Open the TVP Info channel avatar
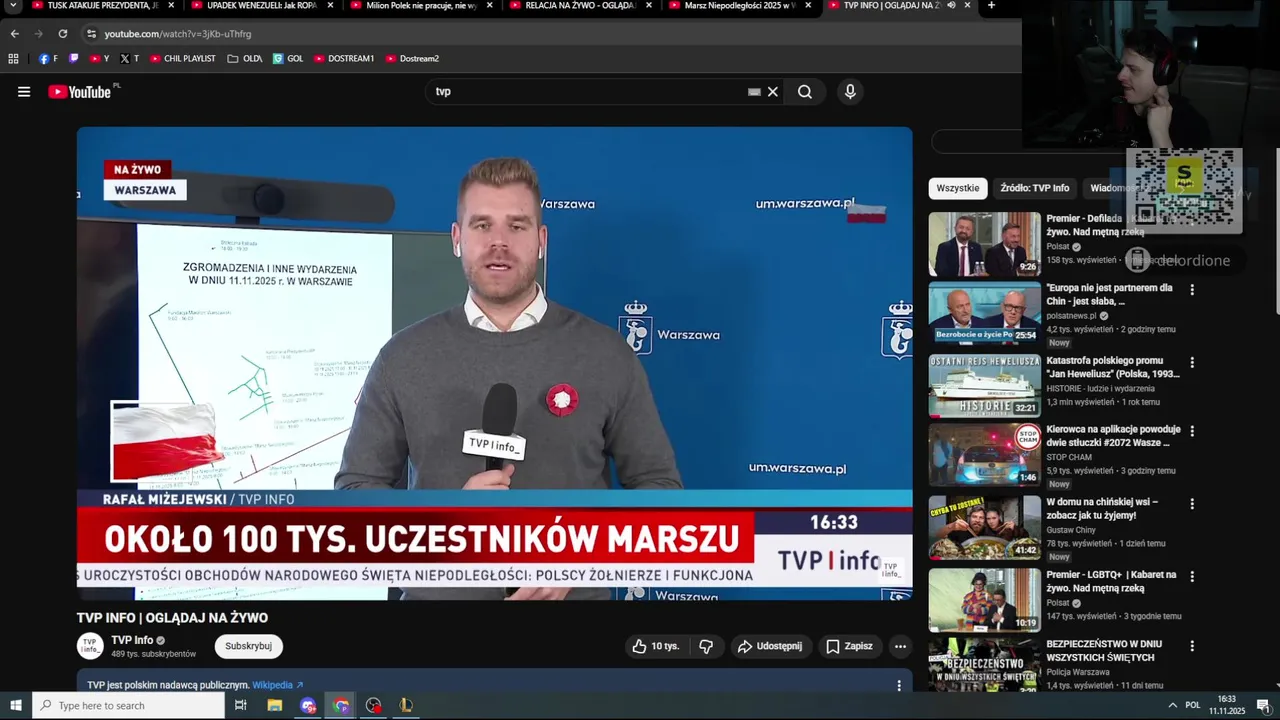The image size is (1280, 720). (90, 646)
